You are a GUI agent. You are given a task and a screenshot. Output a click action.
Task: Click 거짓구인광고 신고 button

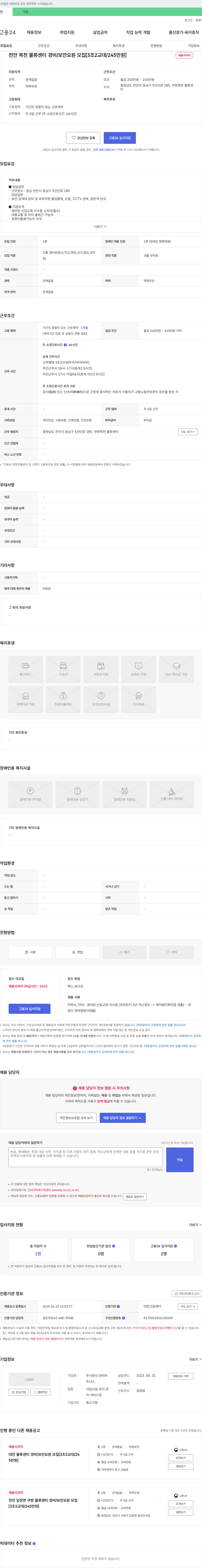coord(187,1293)
